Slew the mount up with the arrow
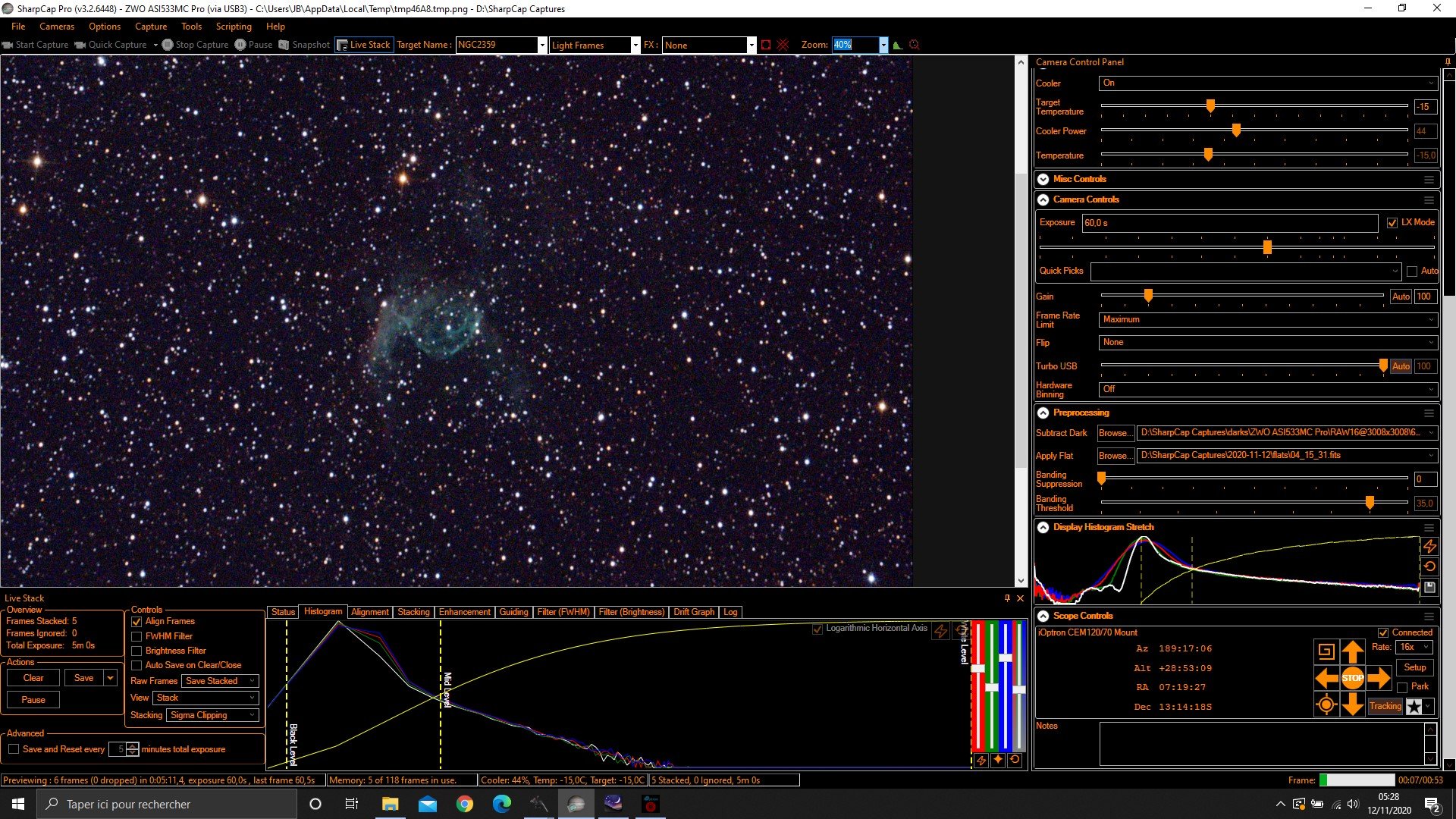 click(x=1353, y=651)
